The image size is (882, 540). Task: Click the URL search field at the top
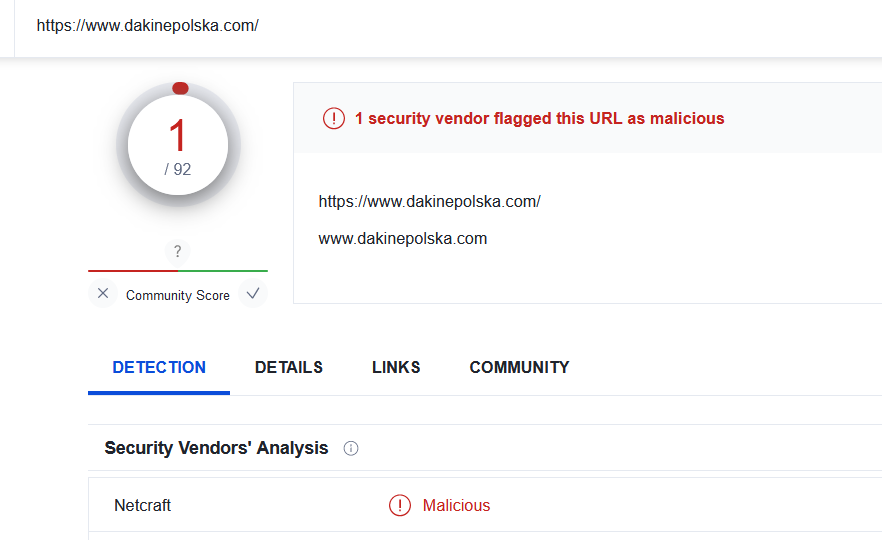pyautogui.click(x=448, y=26)
